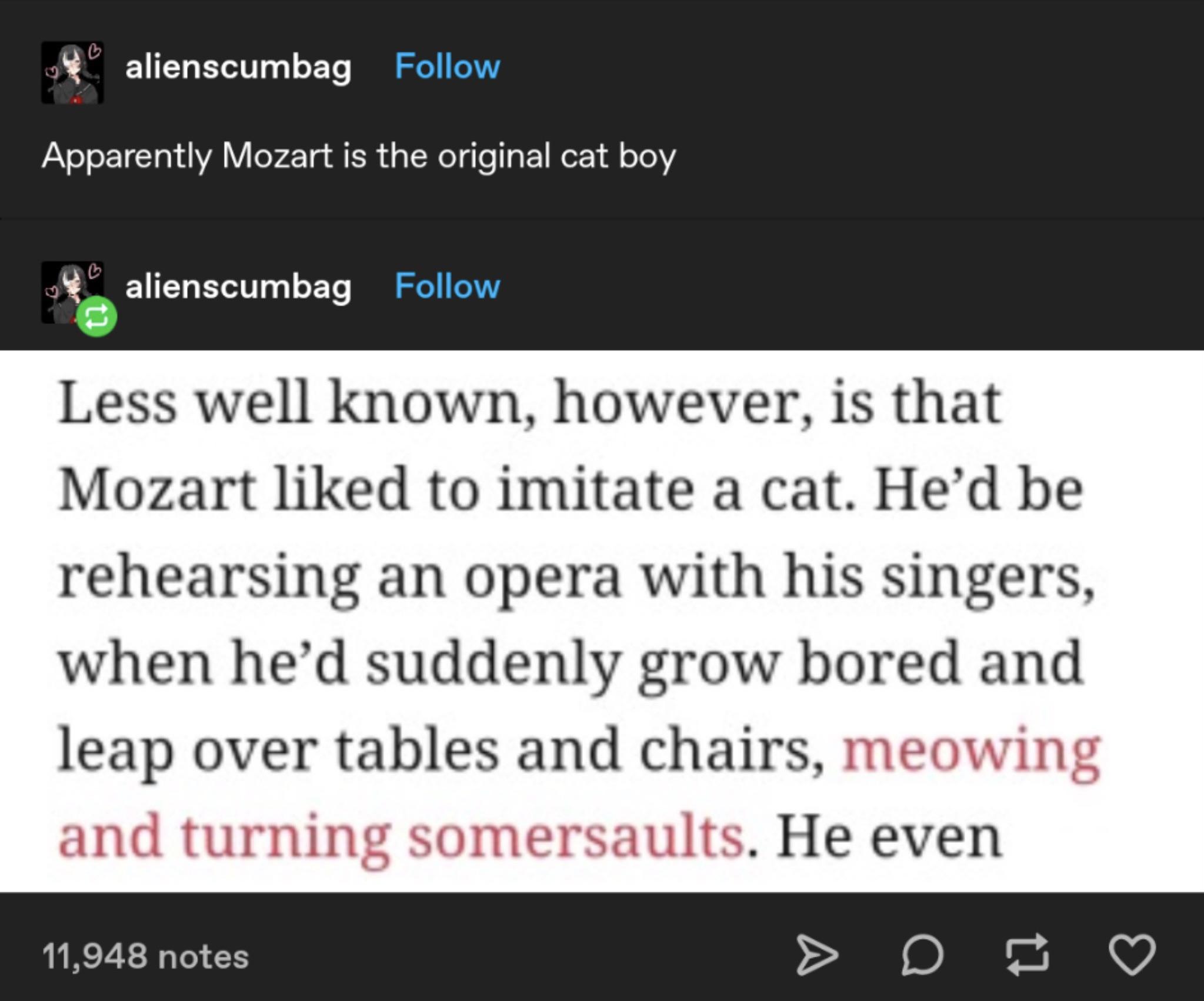Image resolution: width=1204 pixels, height=1001 pixels.
Task: View the 11,948 notes
Action: pos(145,956)
